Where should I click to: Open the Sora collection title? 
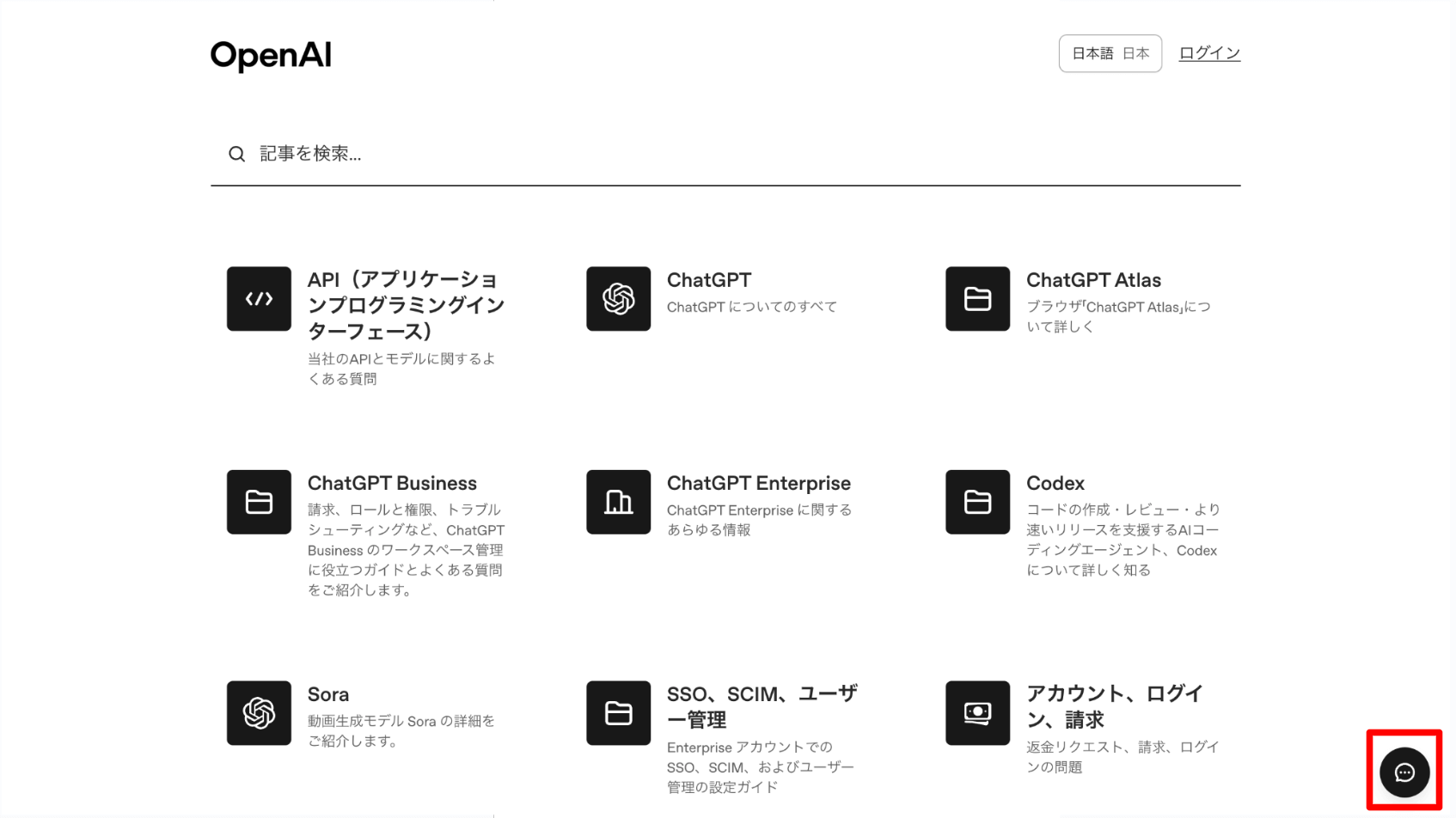coord(327,694)
